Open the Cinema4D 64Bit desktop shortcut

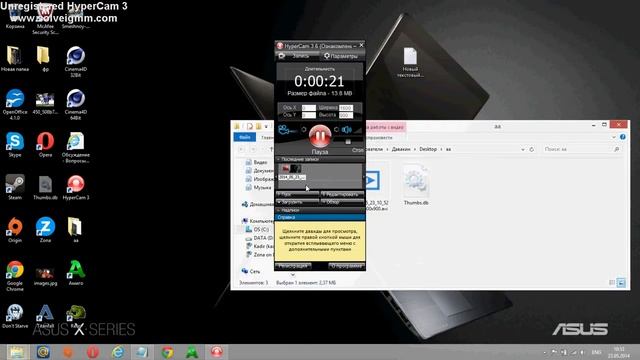(x=76, y=104)
